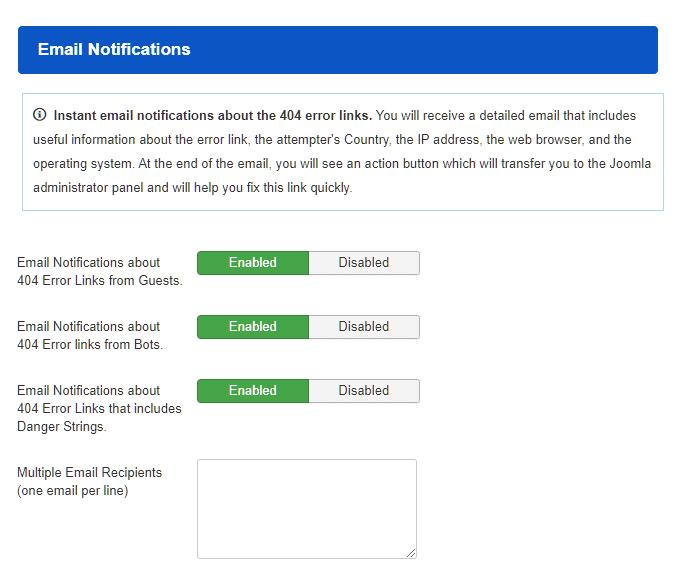Disable email notifications for Guests 404 links
The height and width of the screenshot is (575, 678).
[x=364, y=263]
